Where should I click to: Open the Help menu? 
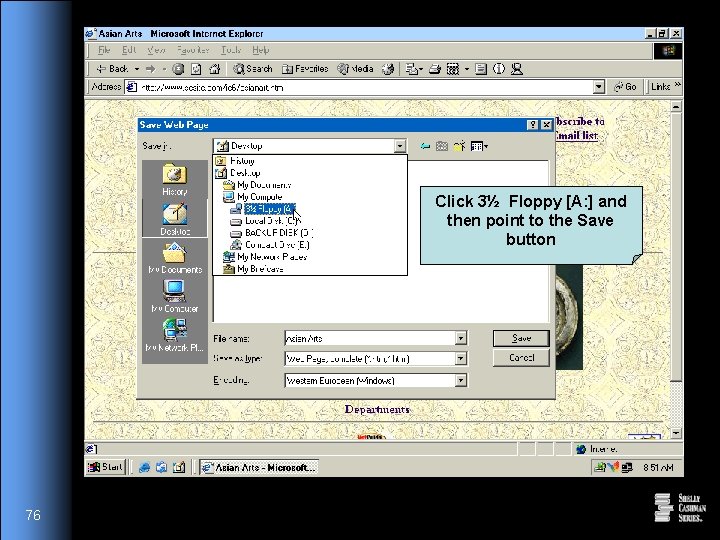tap(260, 50)
